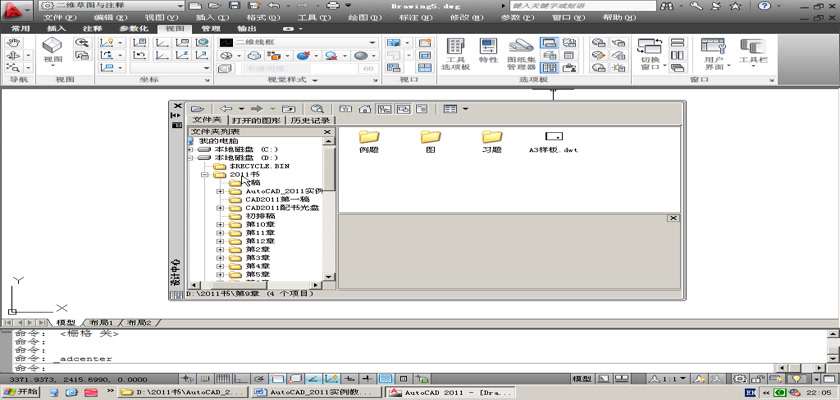
Task: Click the binoculars search icon in the title bar
Action: click(668, 6)
